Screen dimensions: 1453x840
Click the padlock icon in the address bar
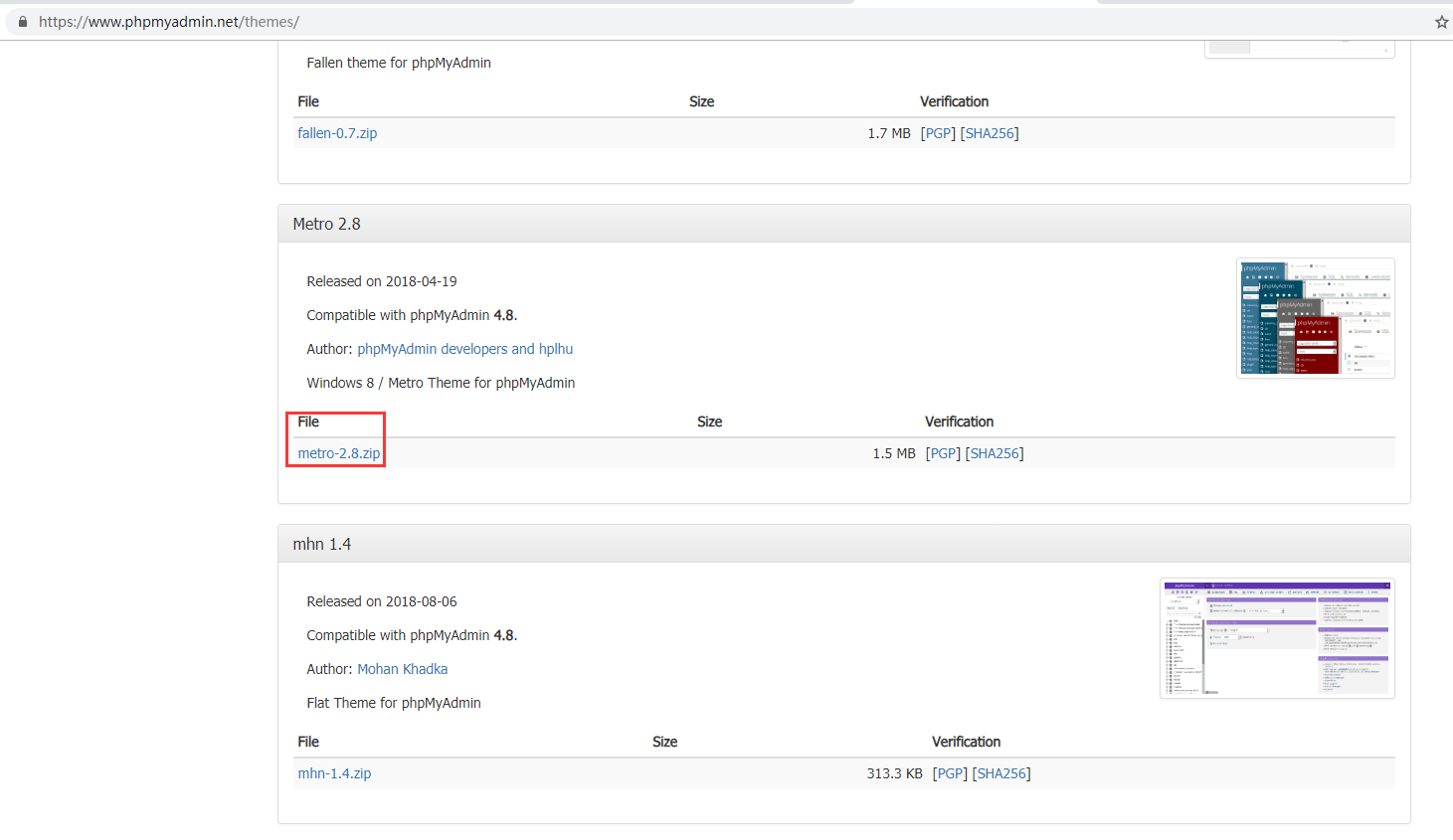pyautogui.click(x=23, y=22)
